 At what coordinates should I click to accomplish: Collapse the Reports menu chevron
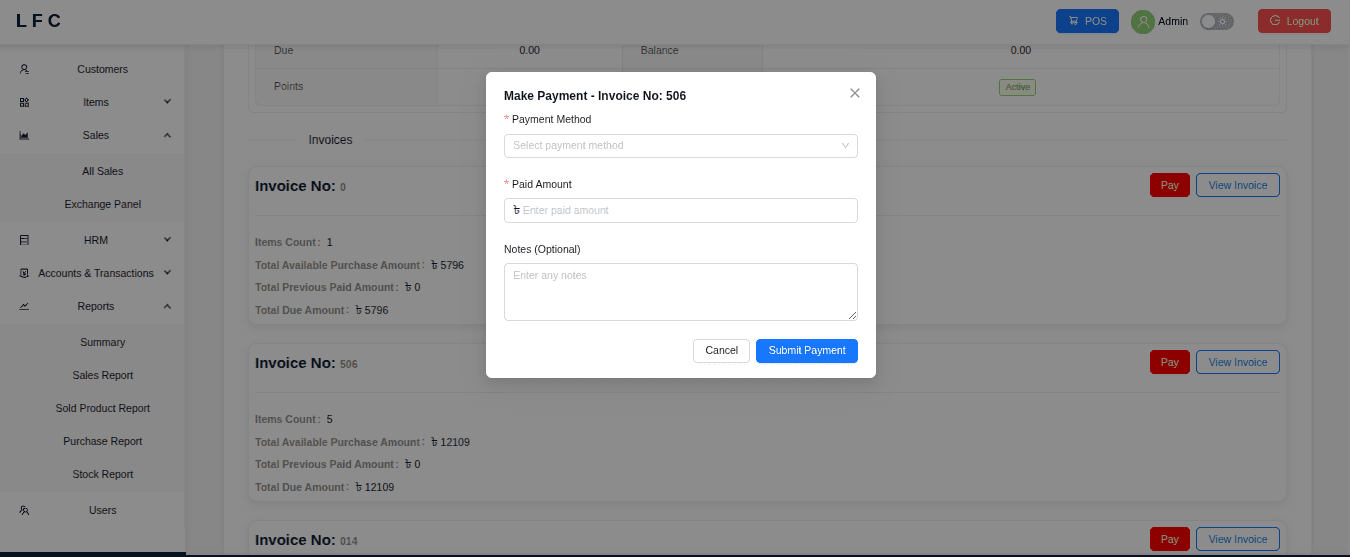point(167,306)
